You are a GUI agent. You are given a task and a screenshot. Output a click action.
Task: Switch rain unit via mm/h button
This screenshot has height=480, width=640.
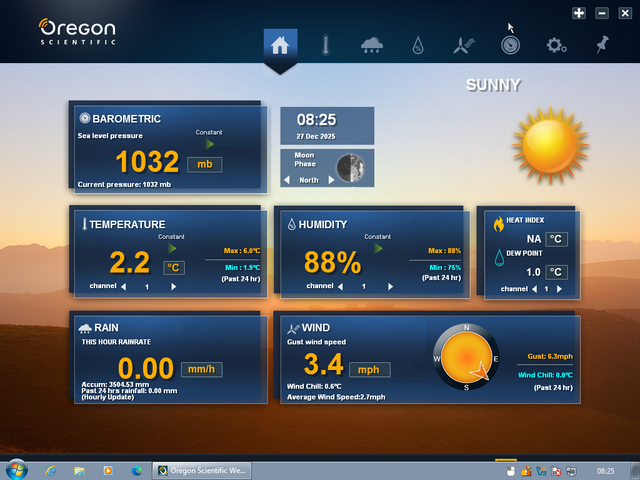[201, 369]
